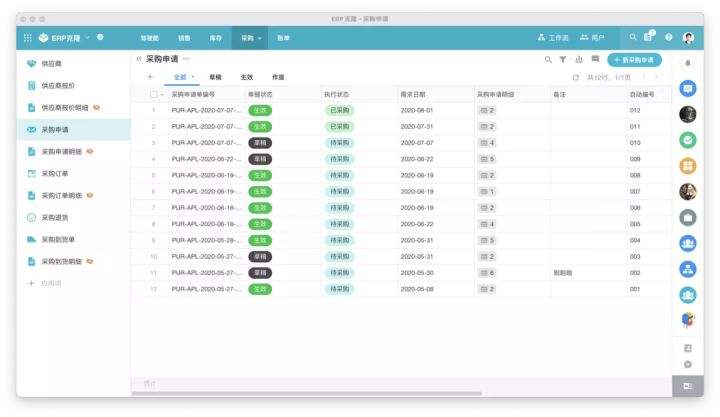Open the help question mark icon
The height and width of the screenshot is (417, 720).
pos(669,38)
